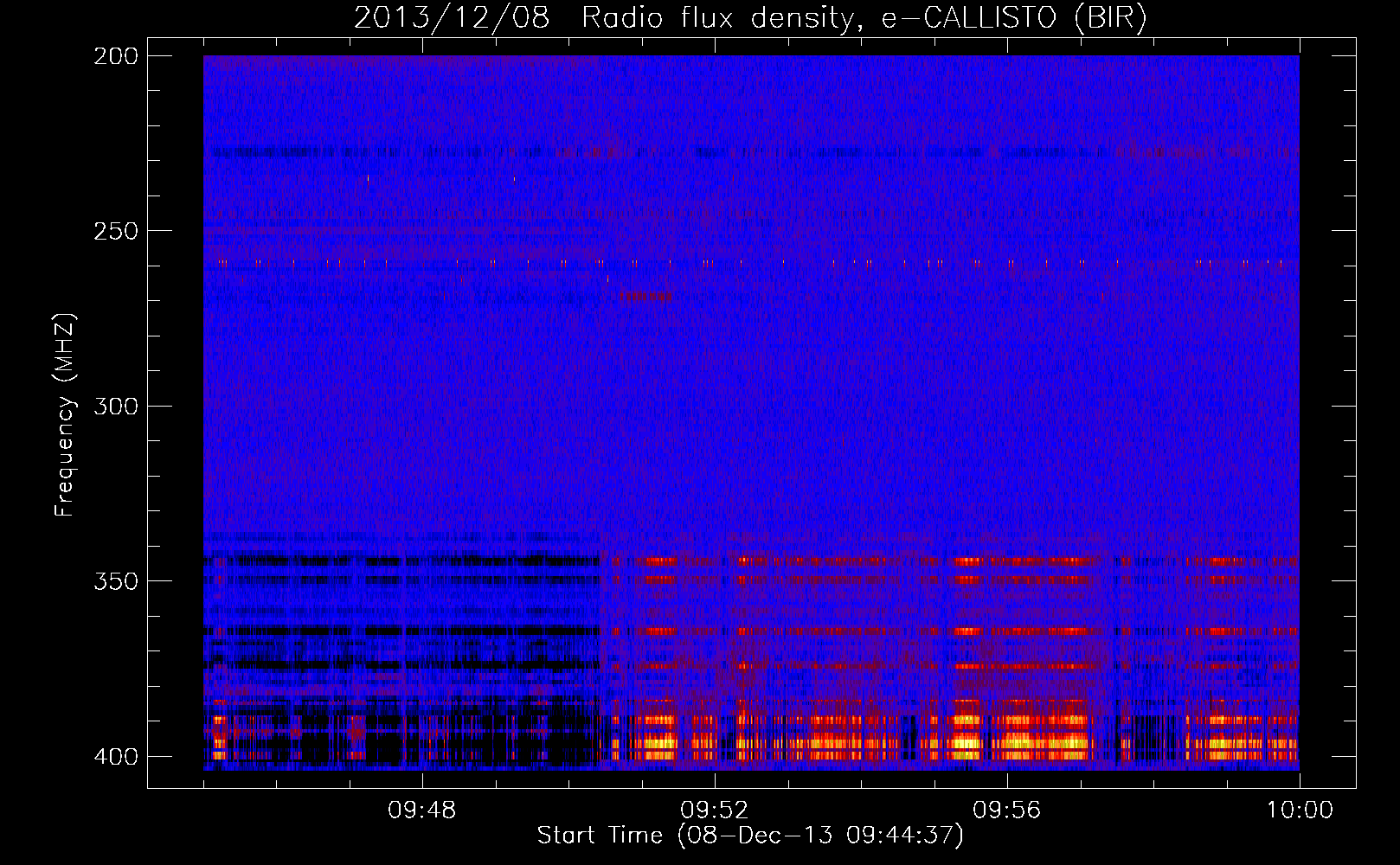
Task: Click the 'Start Time (08-Dec-13 09:44:37)' label
Action: coord(750,836)
